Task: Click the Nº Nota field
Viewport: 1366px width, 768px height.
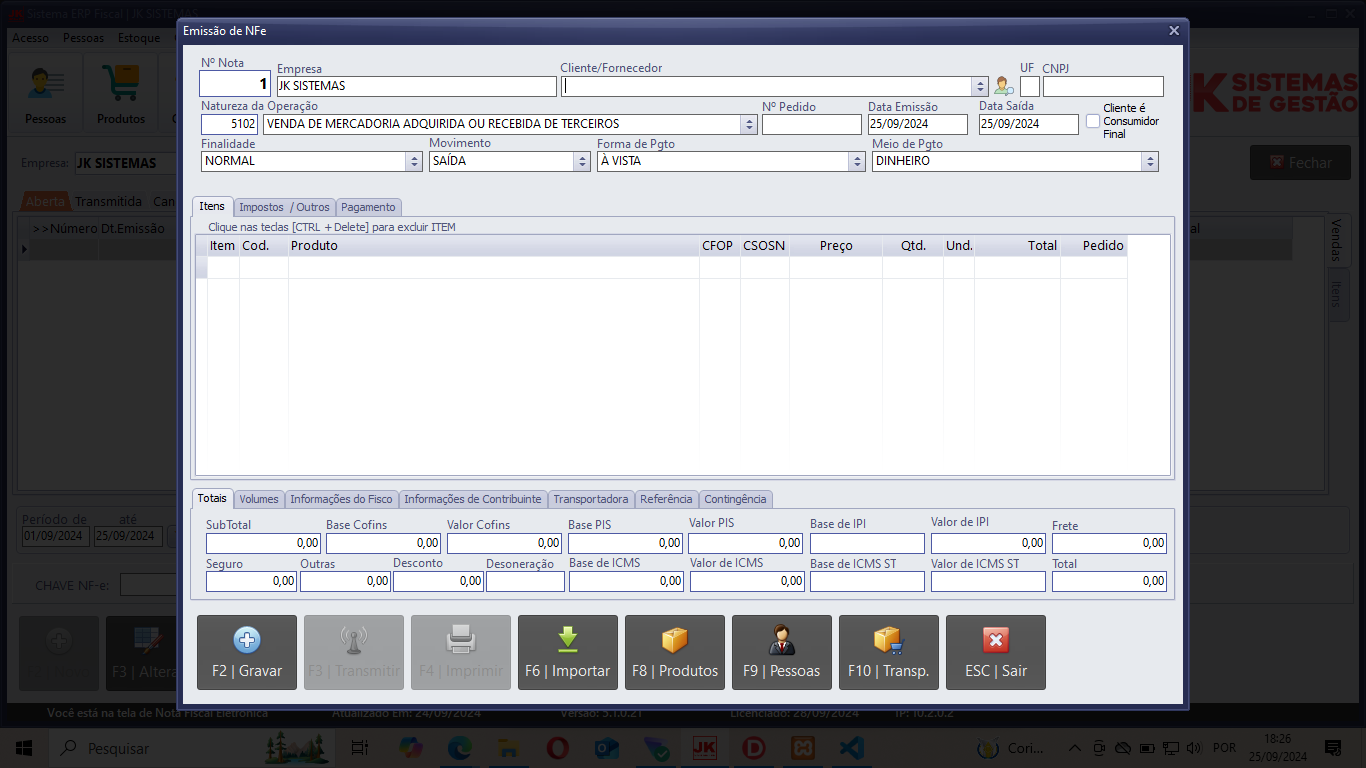Action: click(x=235, y=84)
